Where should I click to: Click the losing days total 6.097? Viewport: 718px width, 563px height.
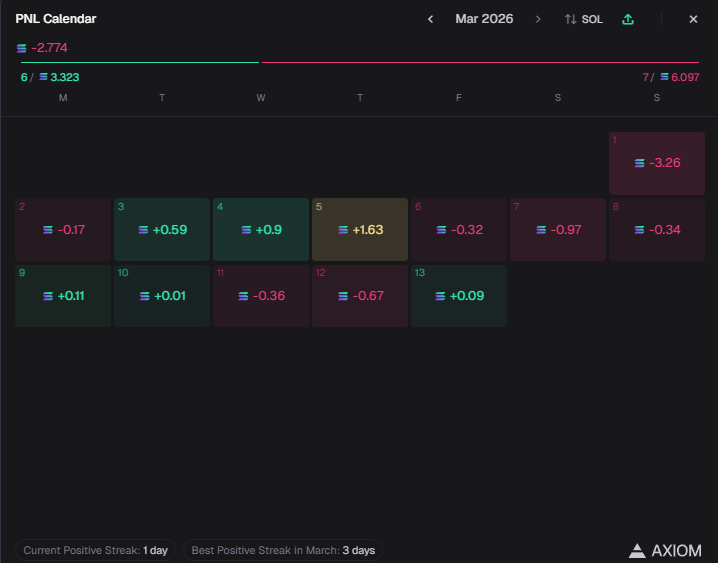685,77
